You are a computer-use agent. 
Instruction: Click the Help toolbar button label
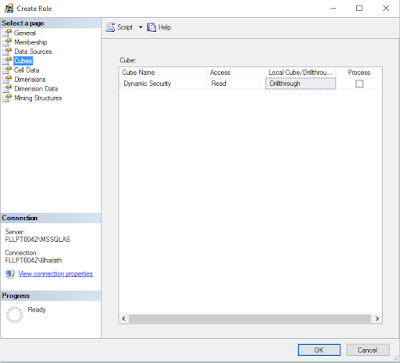coord(165,27)
